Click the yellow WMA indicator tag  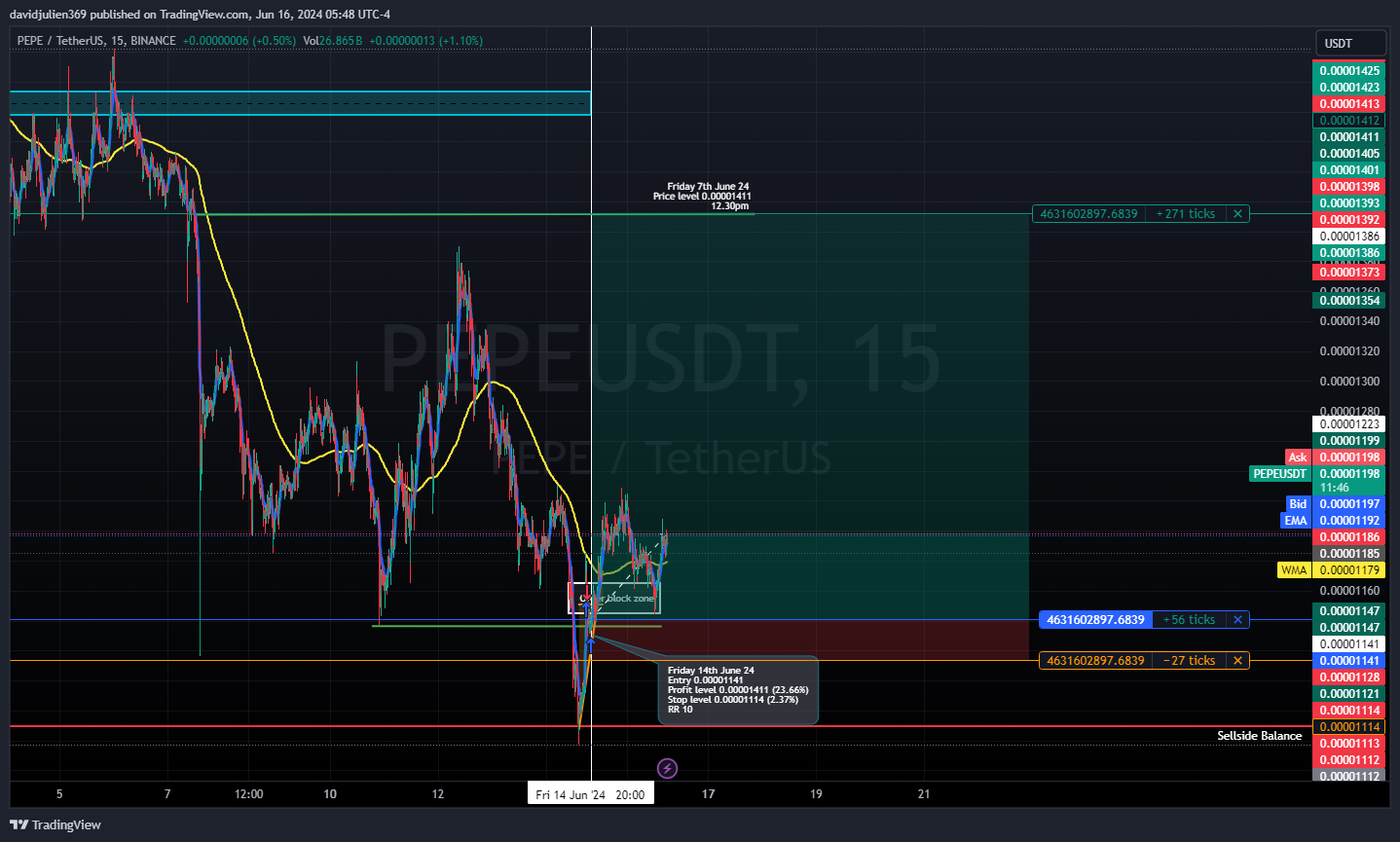(x=1294, y=570)
